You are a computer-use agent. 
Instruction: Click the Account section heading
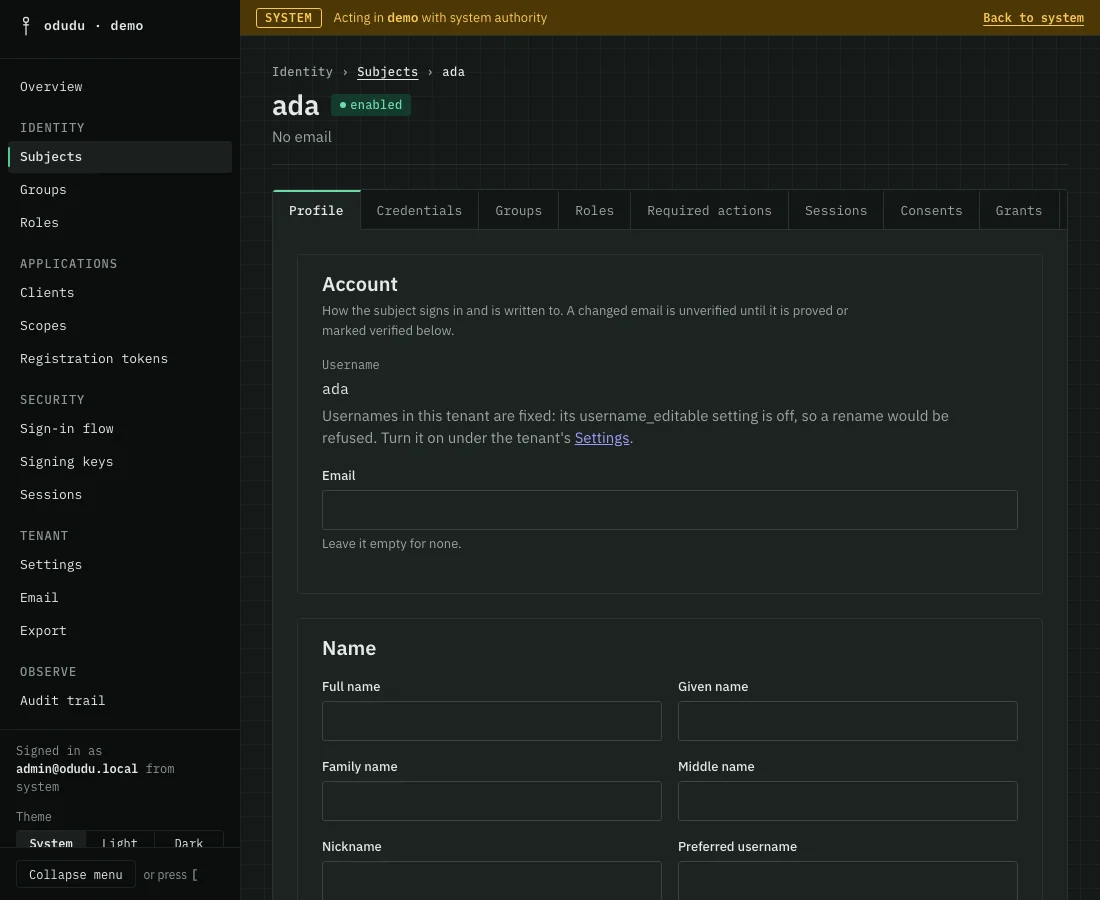click(x=360, y=284)
